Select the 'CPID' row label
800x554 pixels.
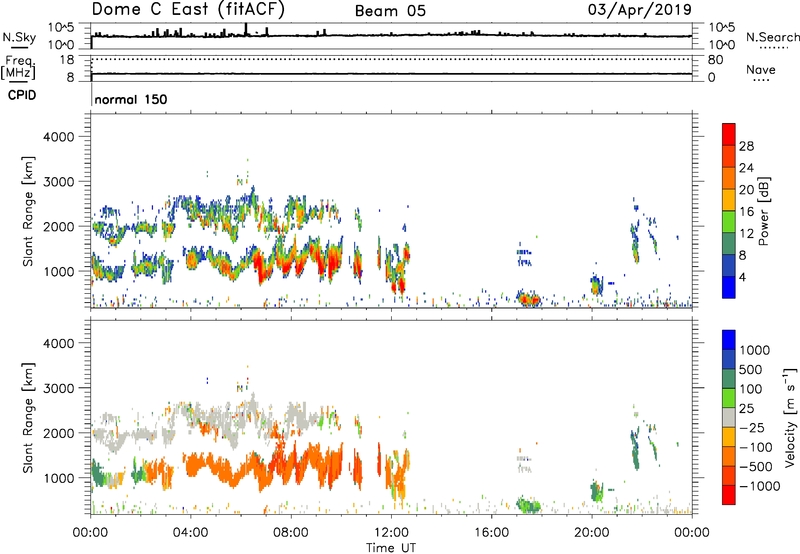click(x=22, y=95)
